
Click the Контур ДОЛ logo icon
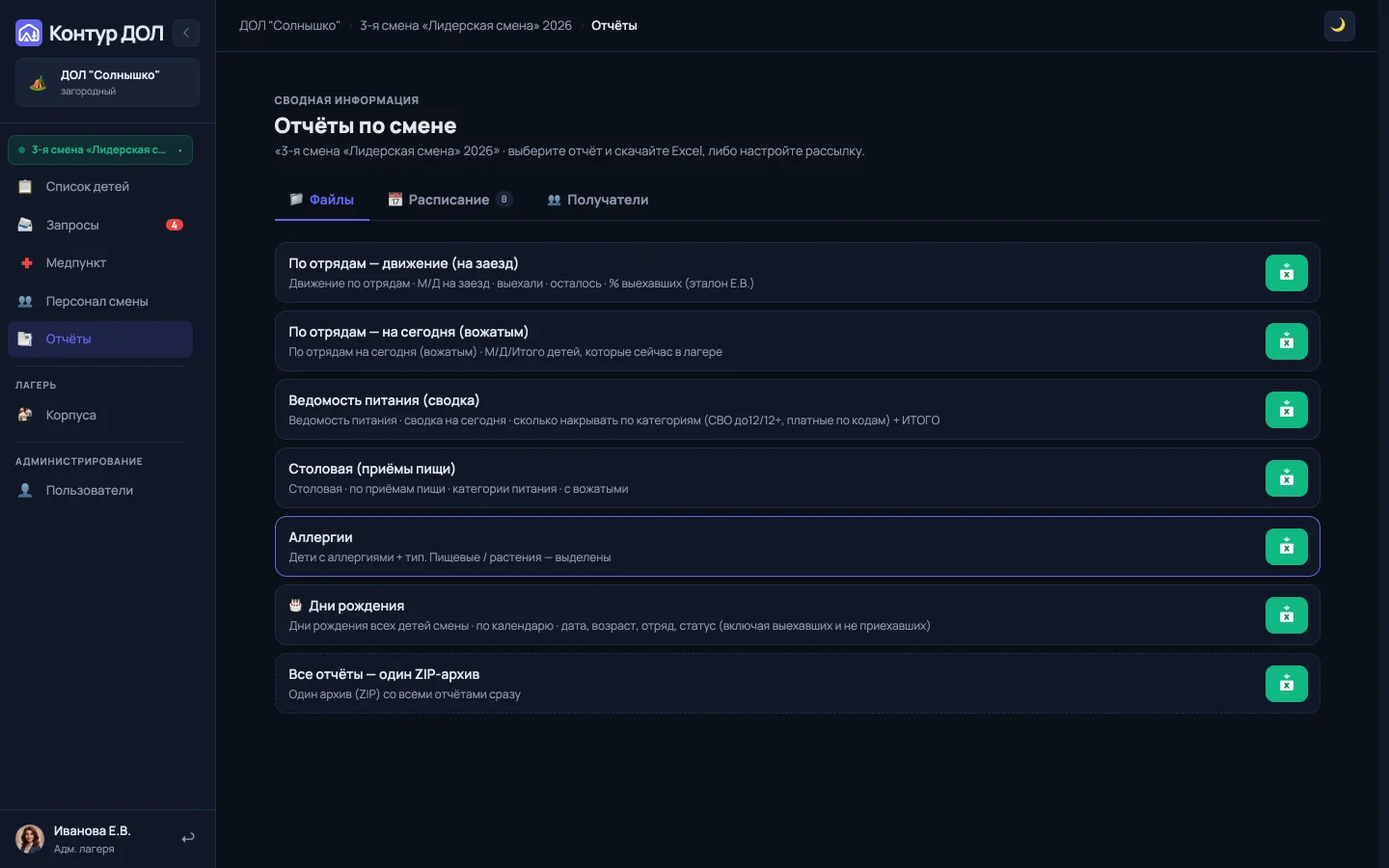tap(29, 33)
